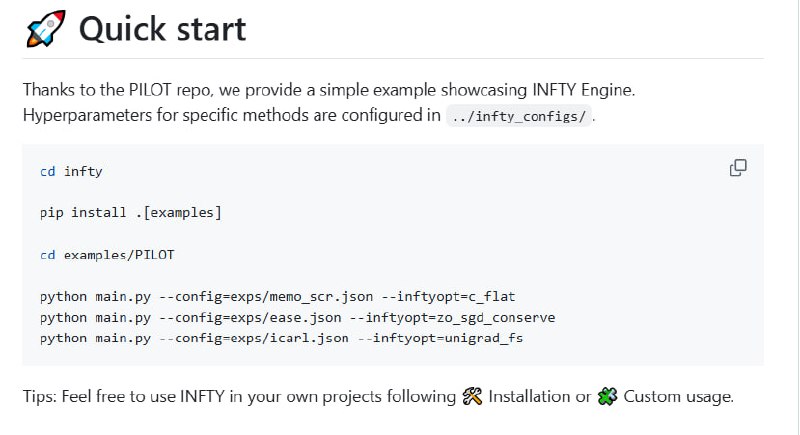Open the Installation section link

click(x=529, y=397)
